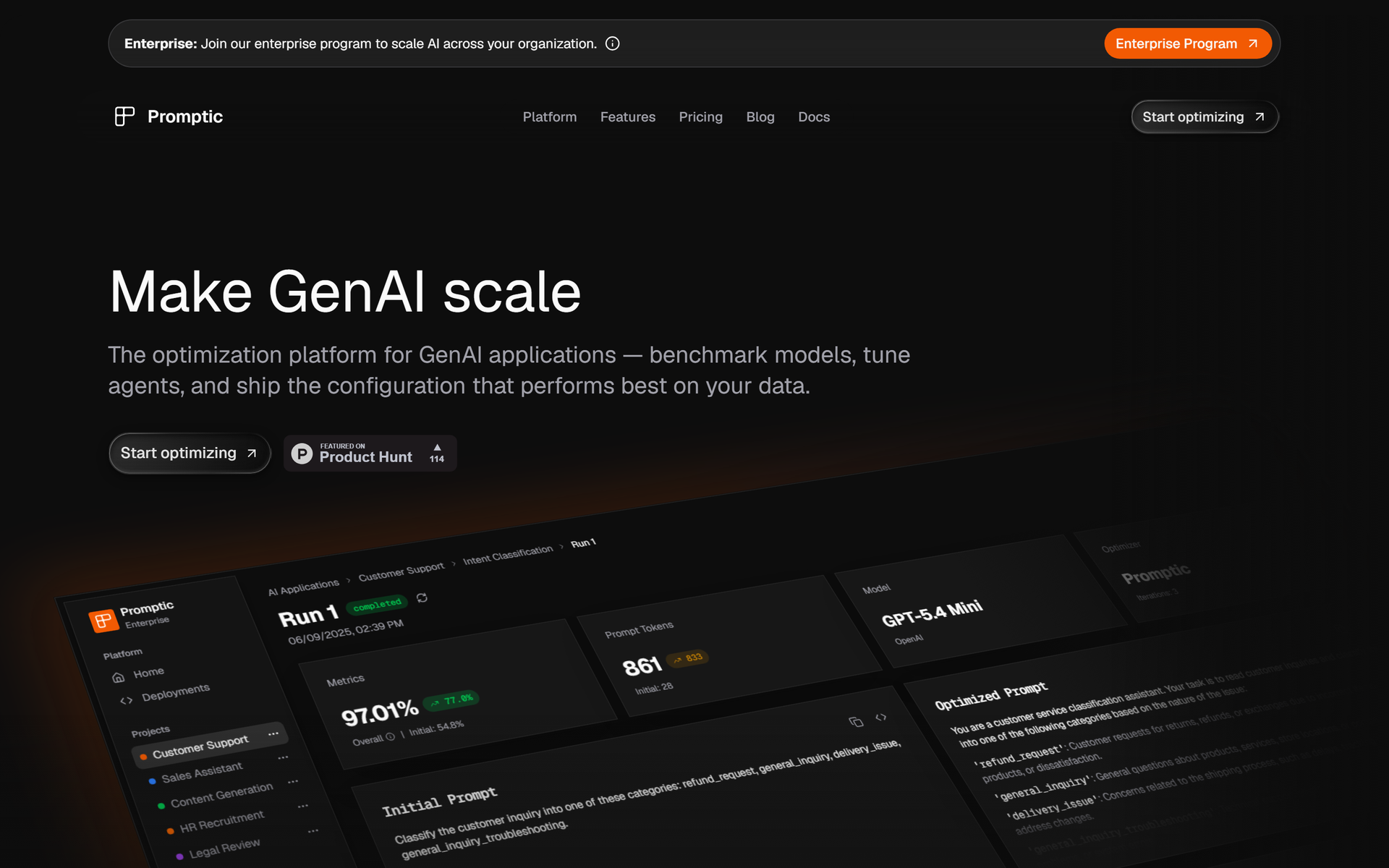1389x868 pixels.
Task: Click hero Start optimizing button below tagline
Action: point(190,454)
